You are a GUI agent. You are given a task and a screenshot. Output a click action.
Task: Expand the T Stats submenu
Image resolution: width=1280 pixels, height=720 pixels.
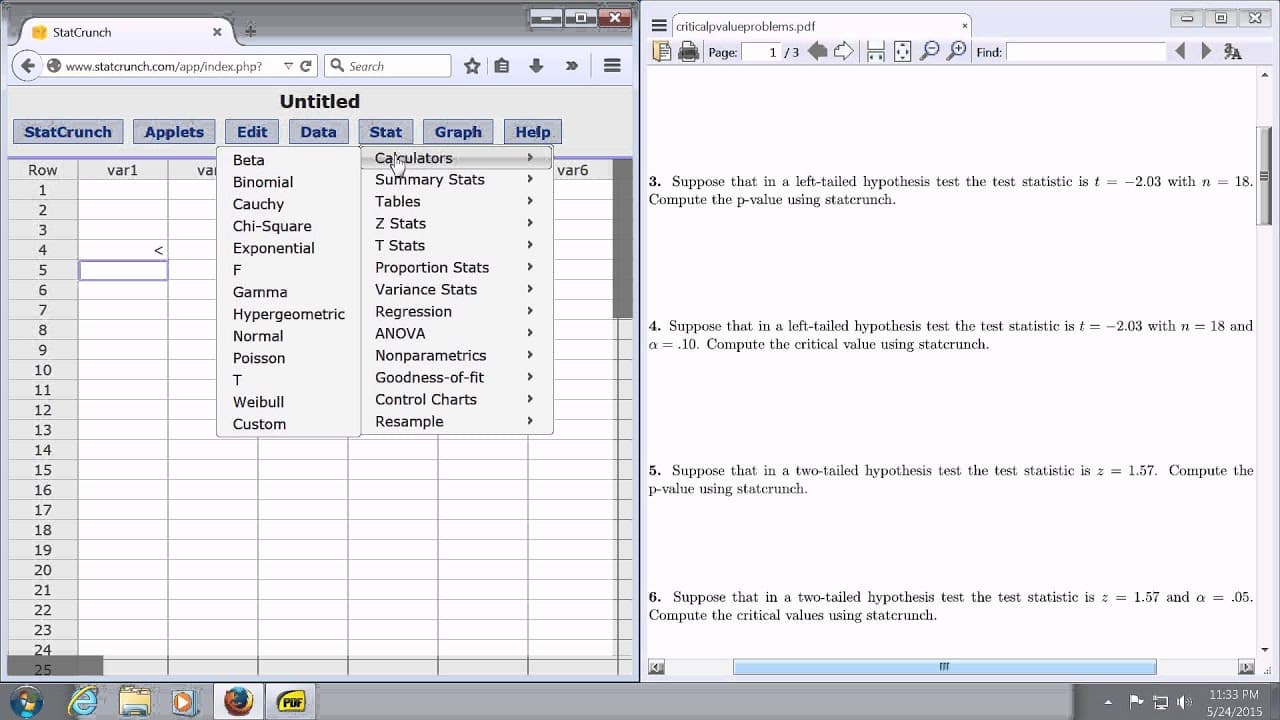455,246
